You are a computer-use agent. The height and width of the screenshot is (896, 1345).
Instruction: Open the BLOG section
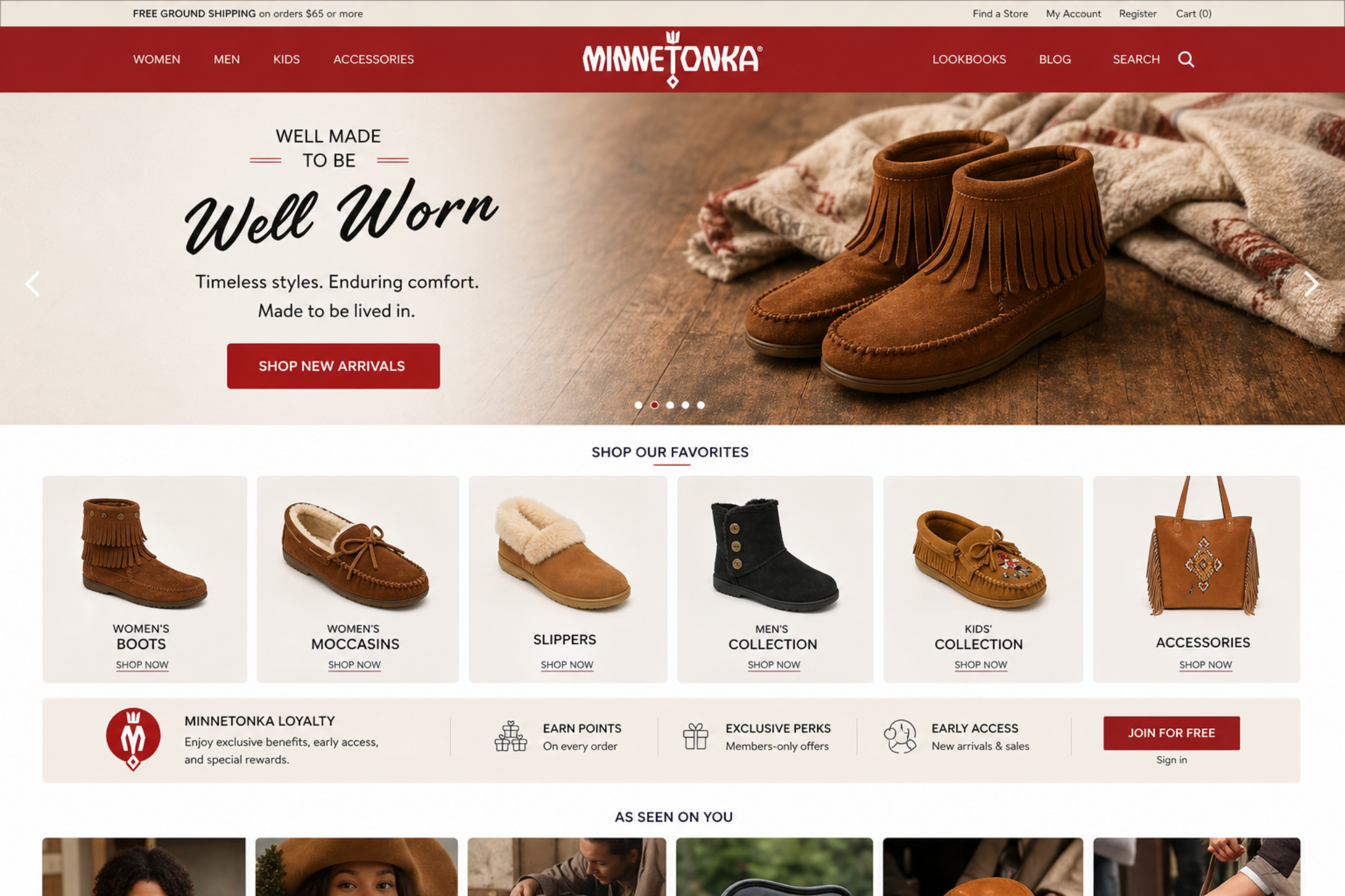click(1054, 59)
